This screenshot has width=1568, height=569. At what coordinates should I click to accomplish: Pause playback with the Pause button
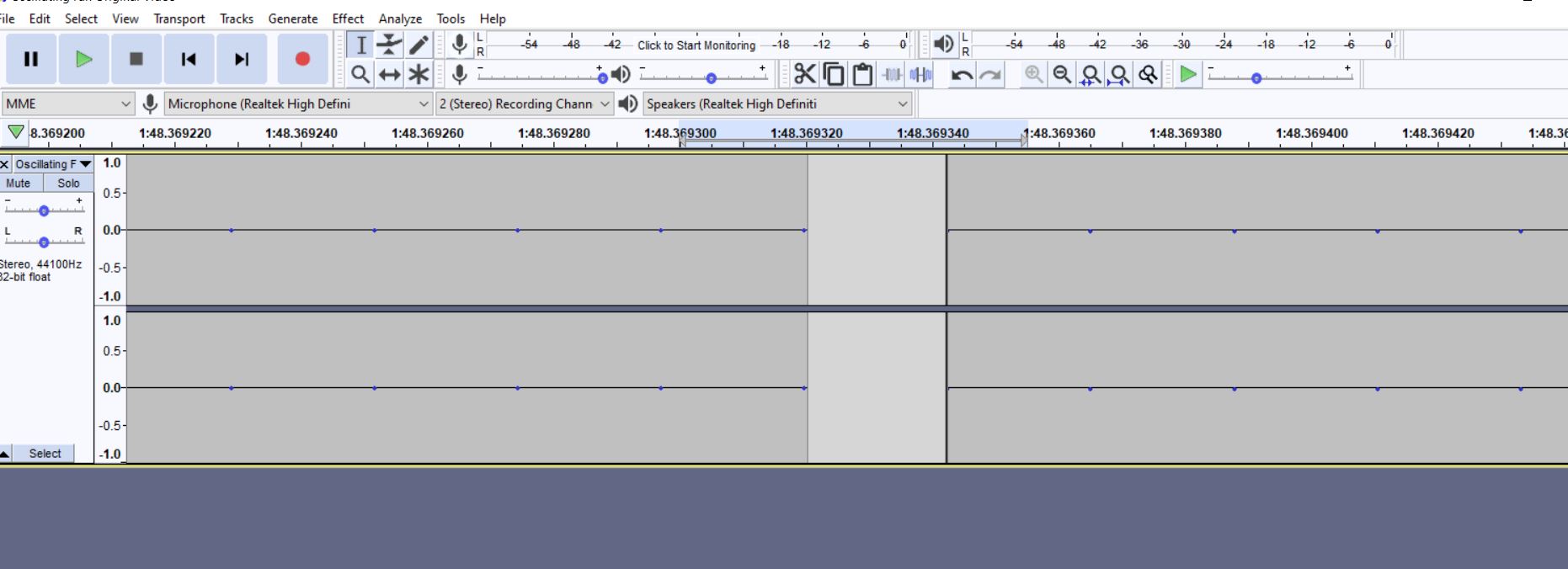31,59
